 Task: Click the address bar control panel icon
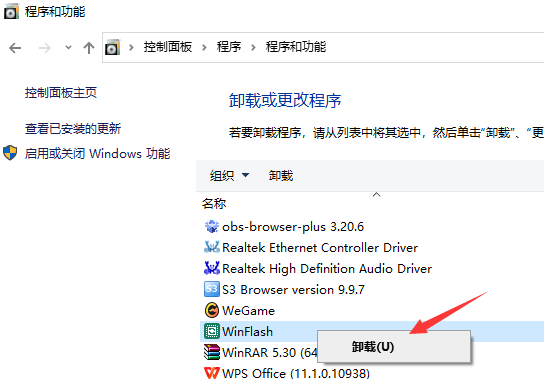[x=112, y=48]
